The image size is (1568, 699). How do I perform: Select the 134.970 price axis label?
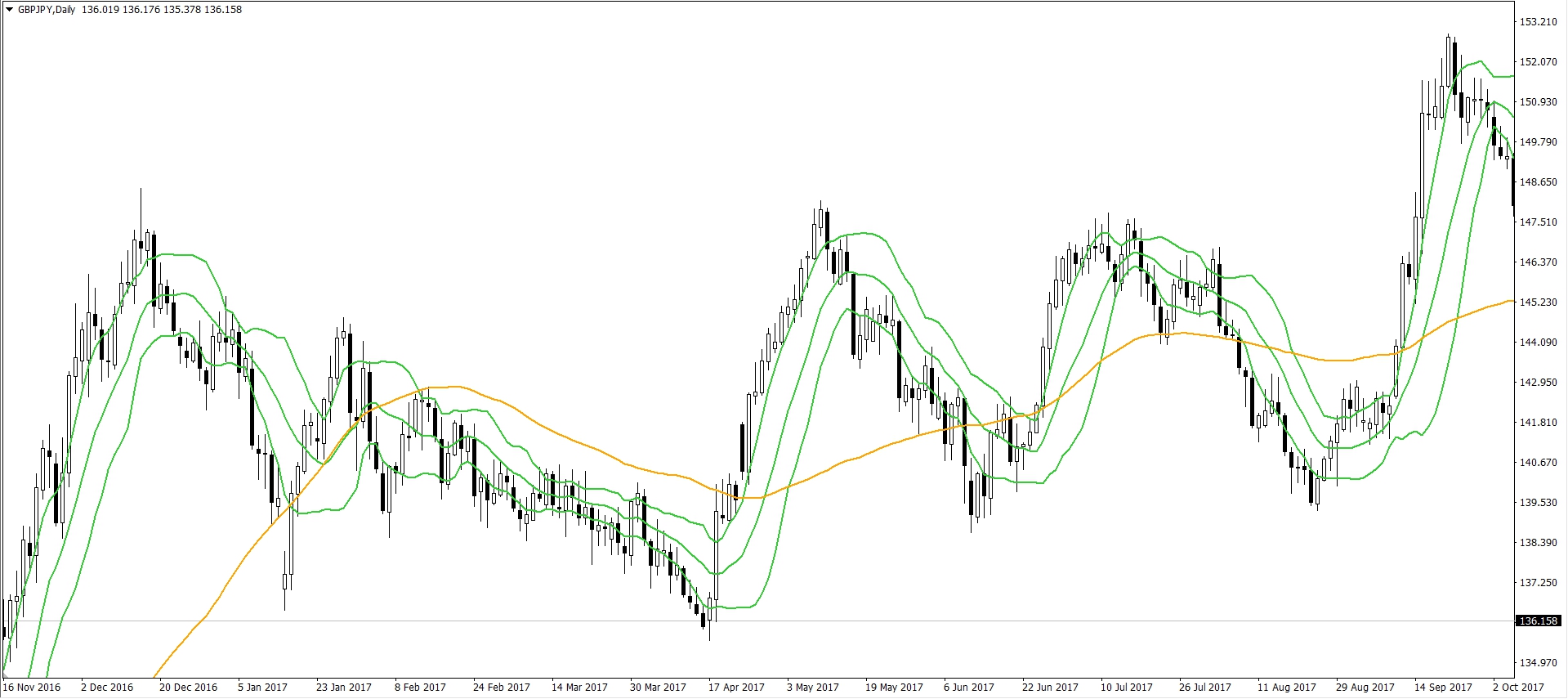coord(1538,663)
